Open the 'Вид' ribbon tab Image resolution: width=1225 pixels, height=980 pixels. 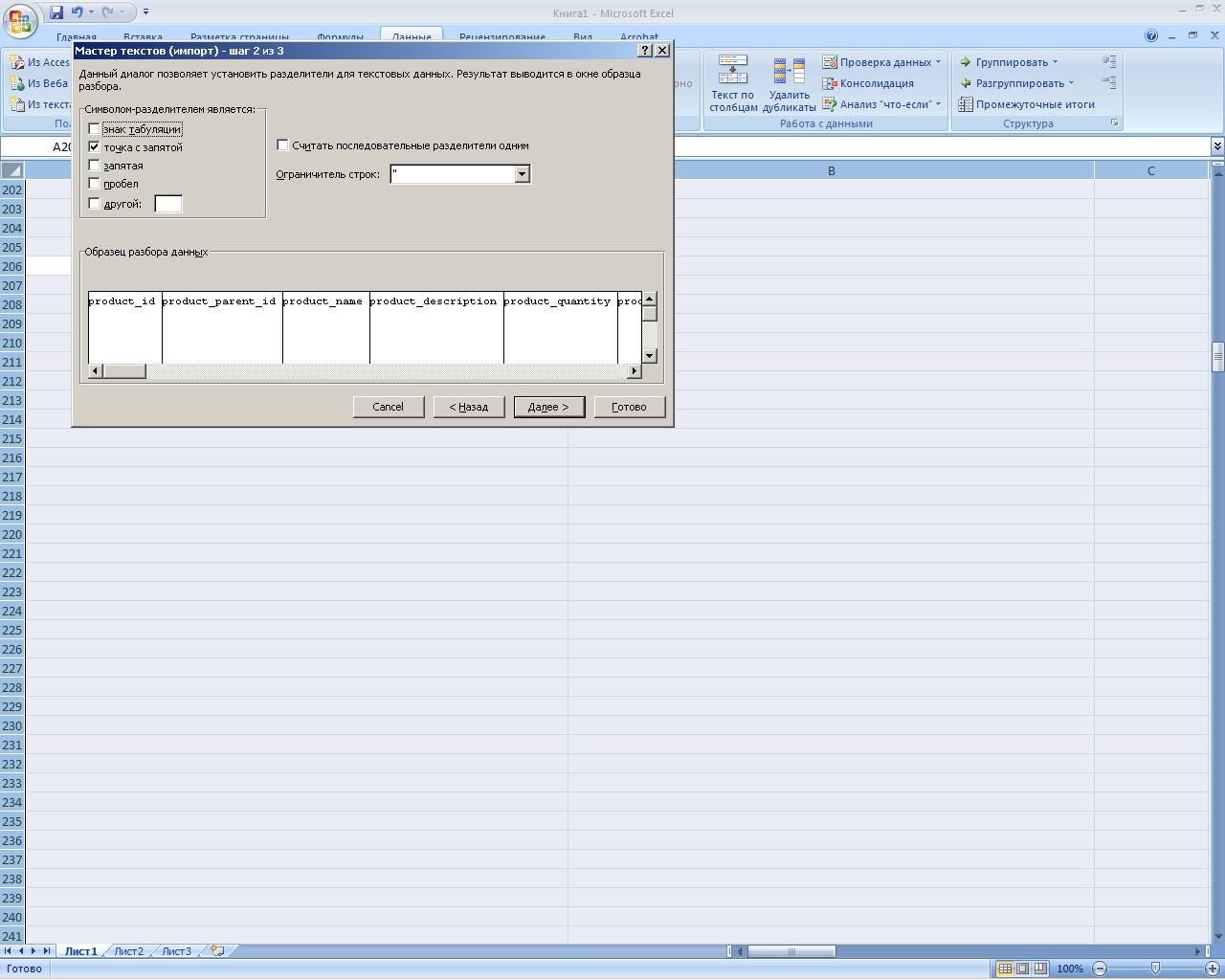(x=583, y=37)
